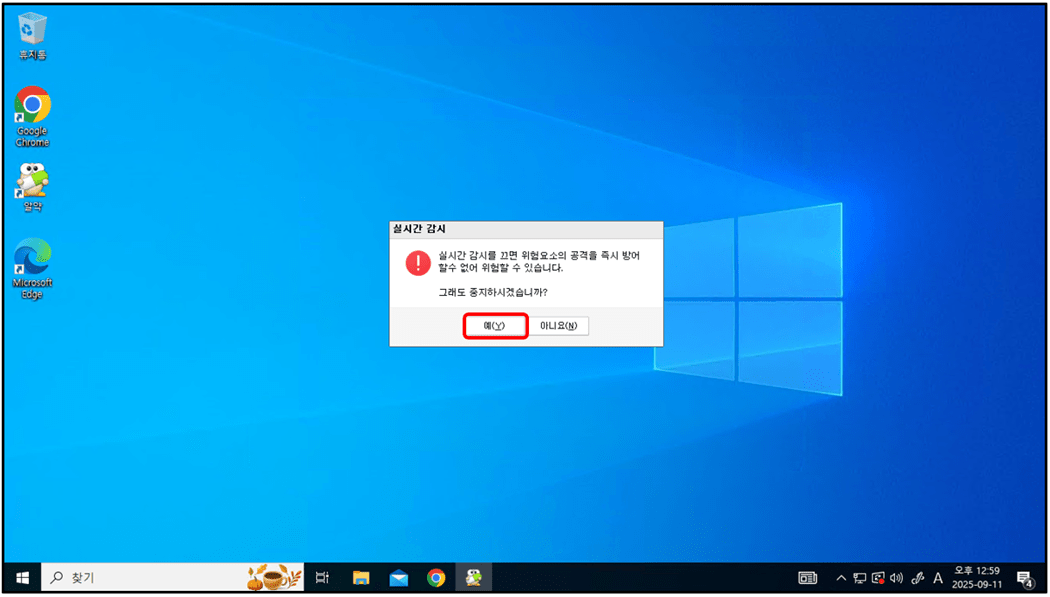Open the Mail app in the taskbar

(x=398, y=577)
